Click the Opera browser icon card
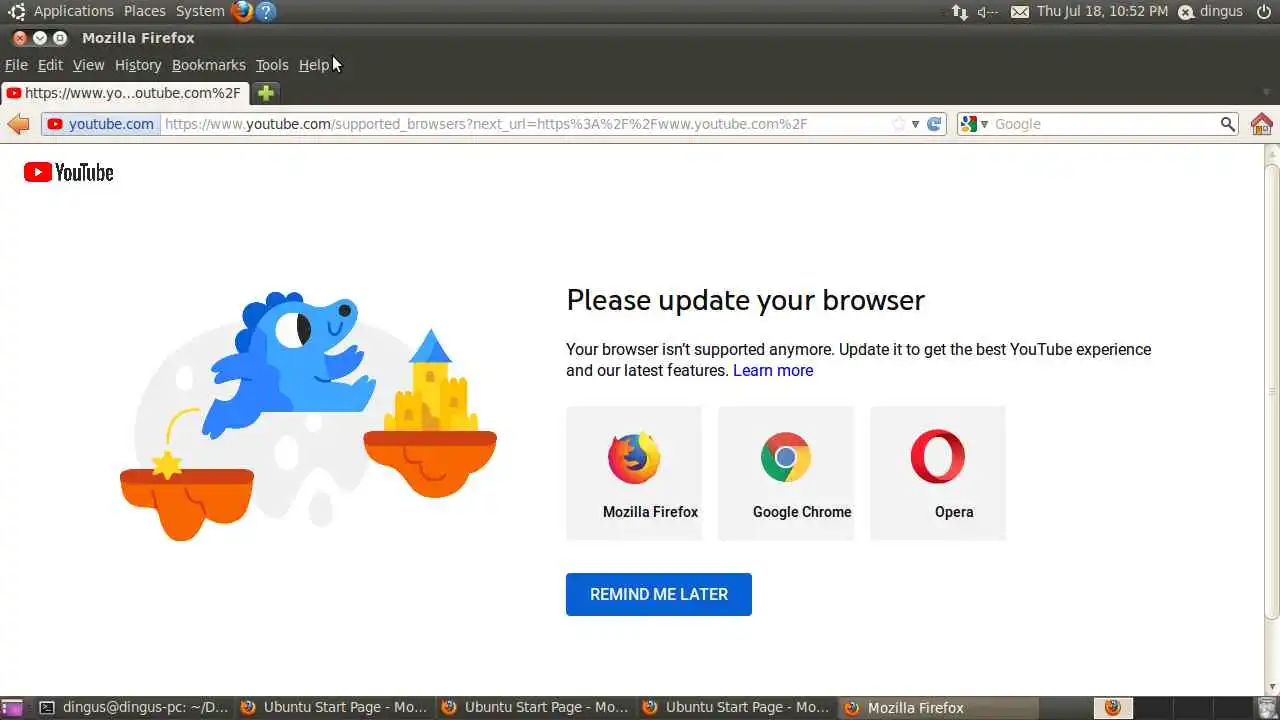This screenshot has height=720, width=1280. tap(938, 473)
